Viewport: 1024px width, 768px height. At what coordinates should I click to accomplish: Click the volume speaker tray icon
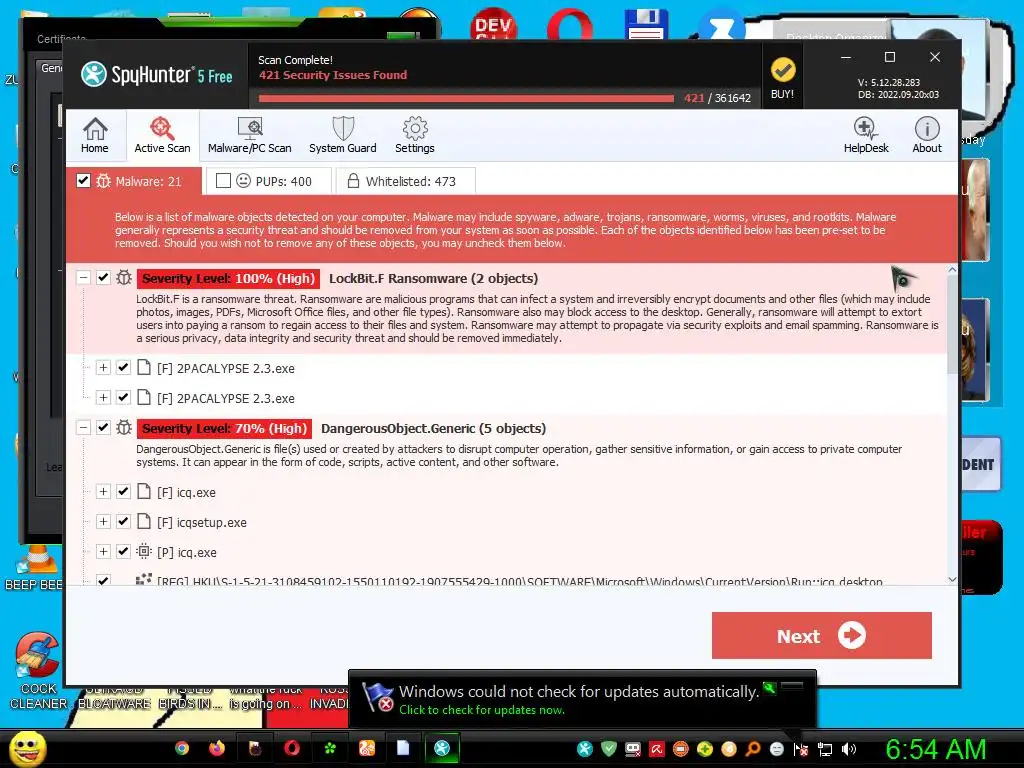pos(850,749)
